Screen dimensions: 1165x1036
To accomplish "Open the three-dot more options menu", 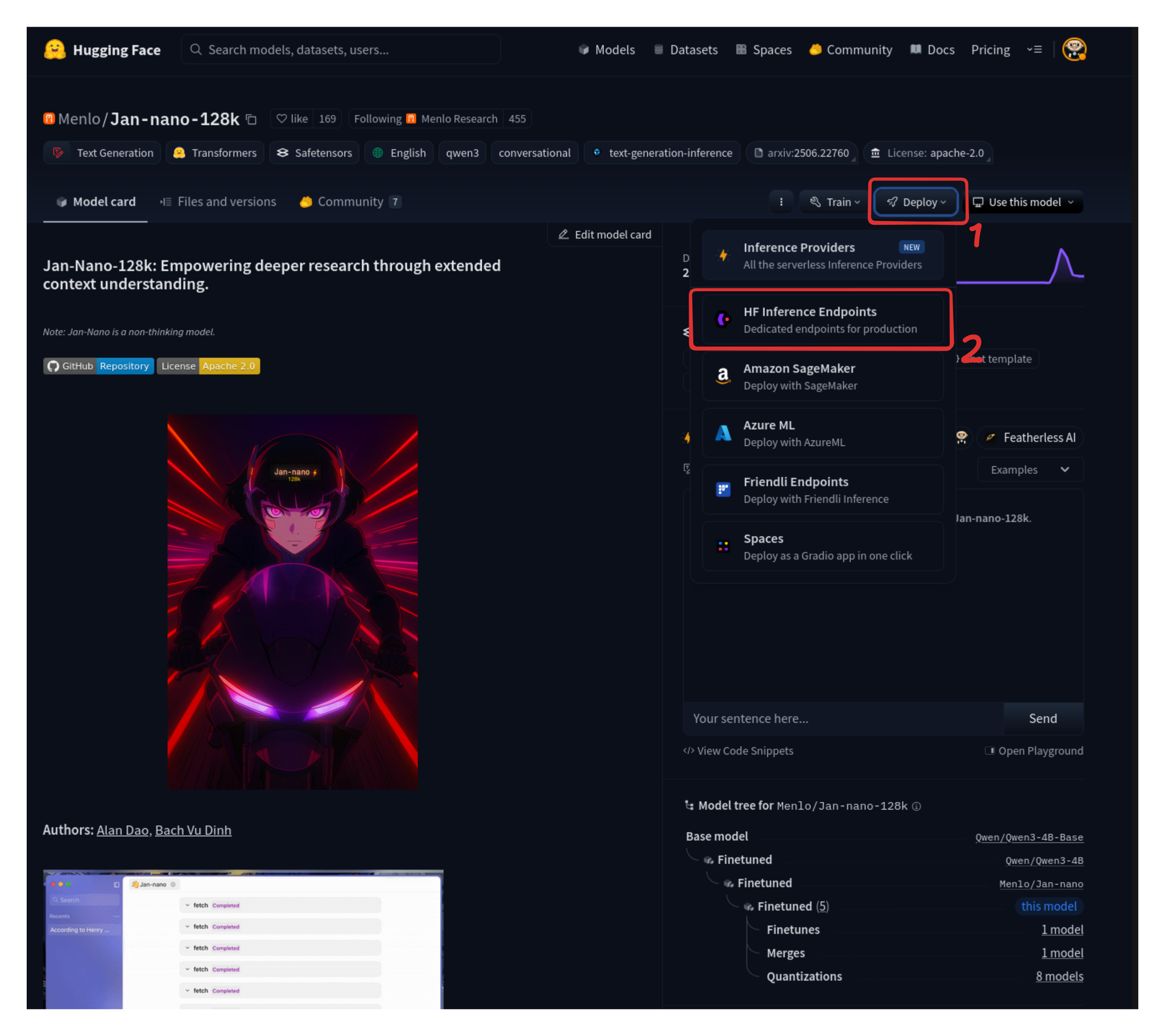I will click(781, 202).
